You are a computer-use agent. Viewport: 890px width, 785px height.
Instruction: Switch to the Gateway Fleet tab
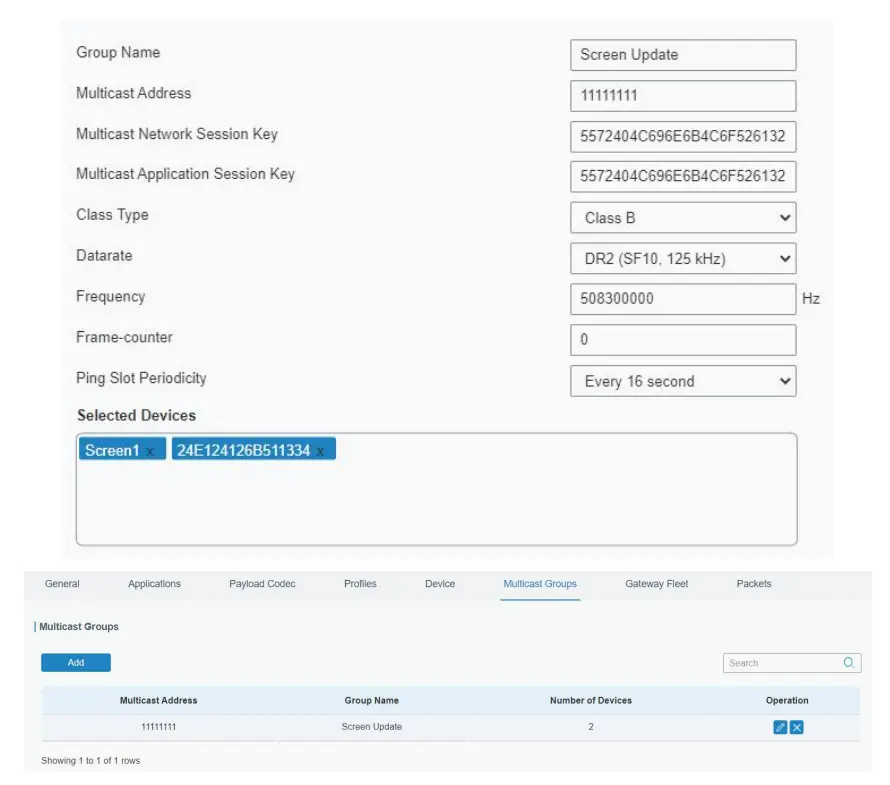656,584
